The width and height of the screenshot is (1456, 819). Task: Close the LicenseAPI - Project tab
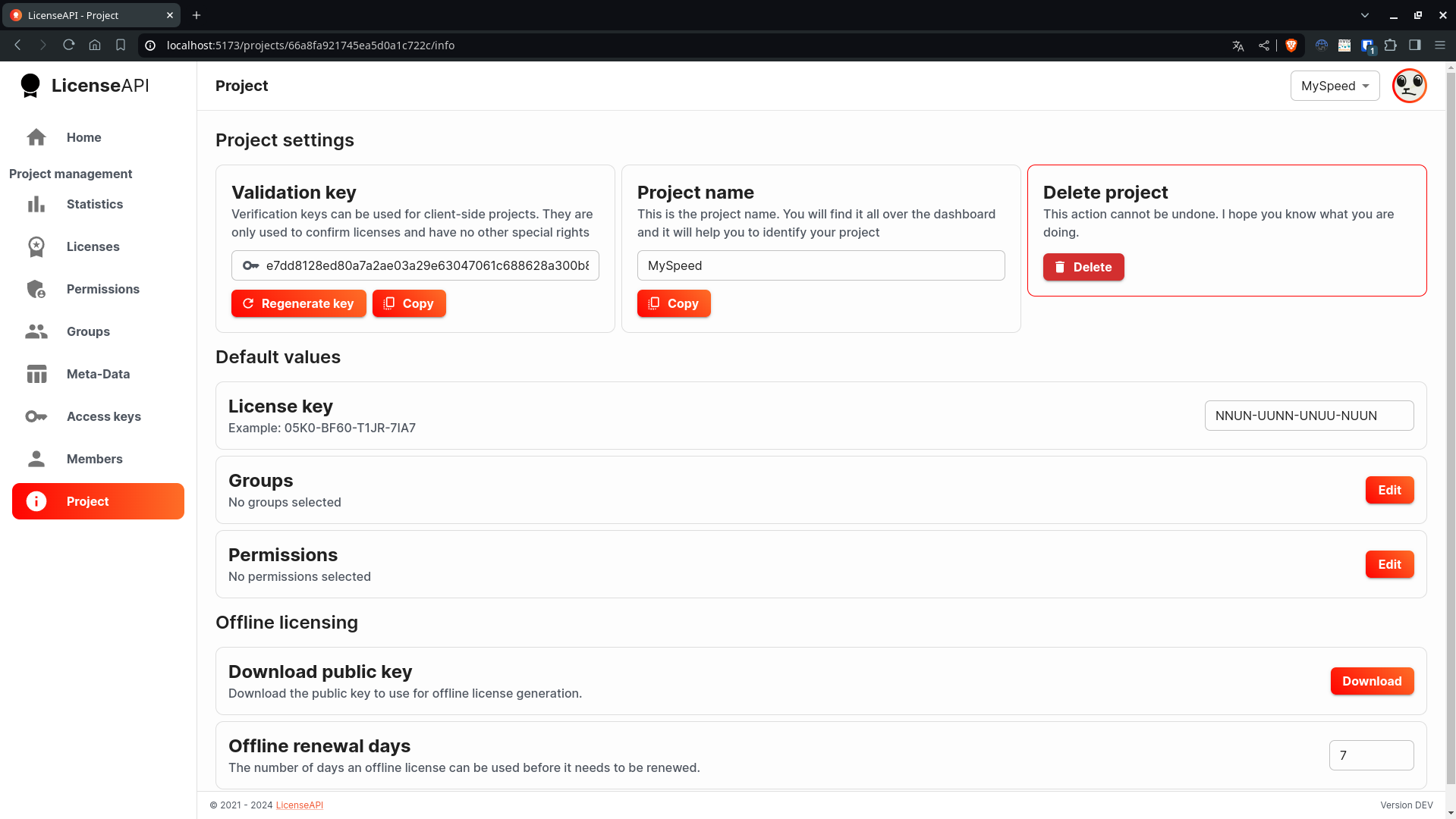[170, 15]
